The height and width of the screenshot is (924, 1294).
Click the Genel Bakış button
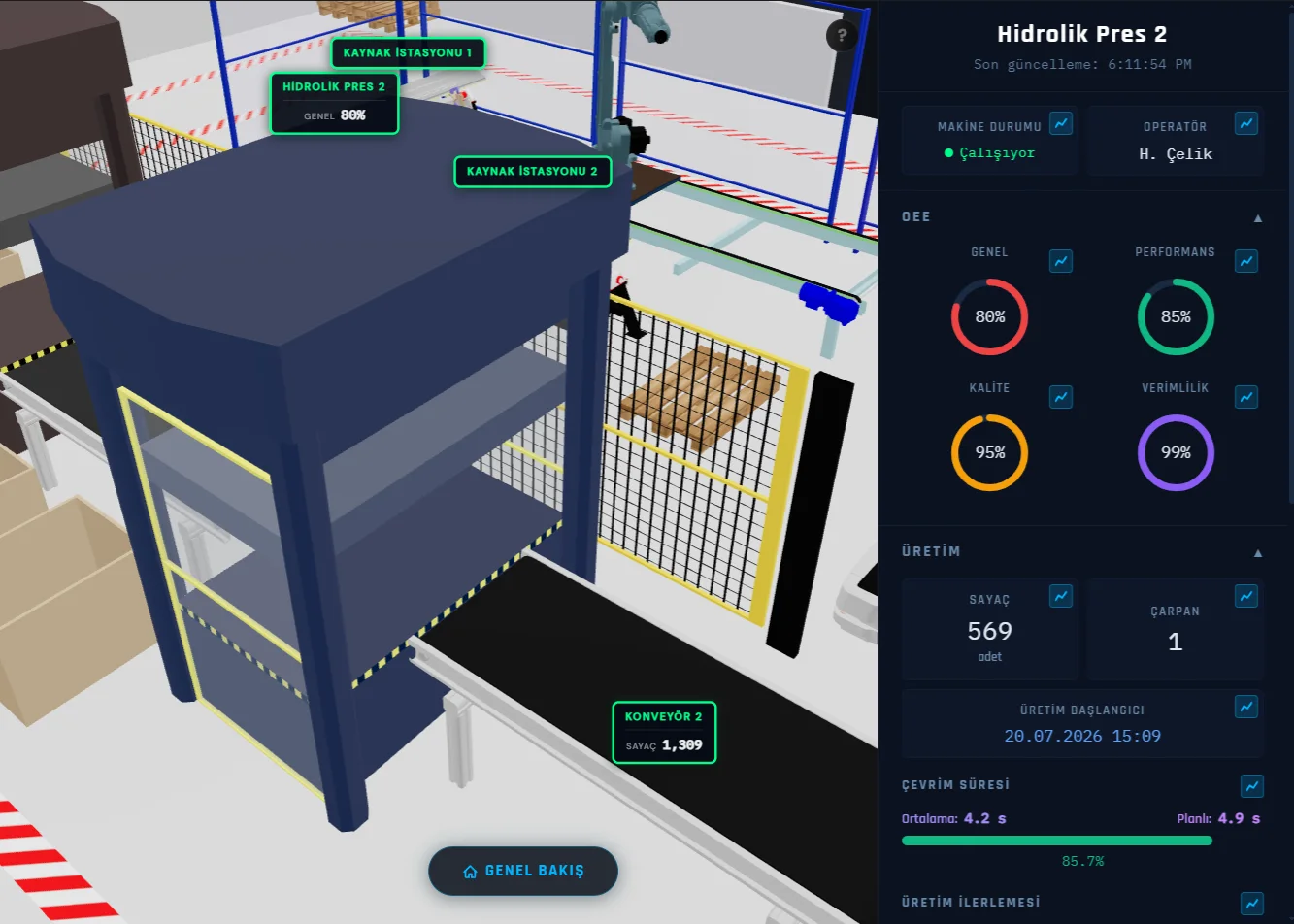(x=523, y=871)
